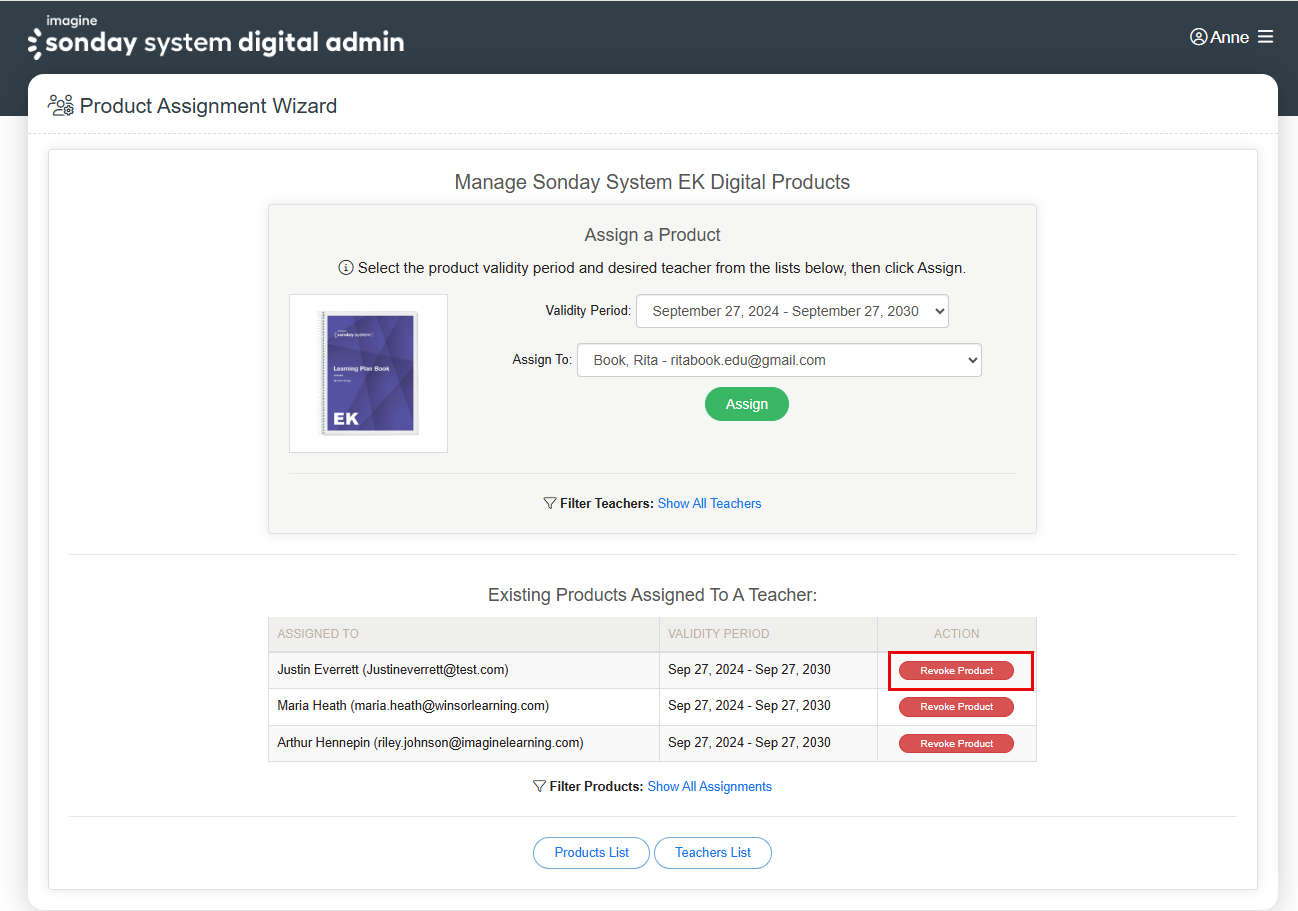Viewport: 1298px width, 911px height.
Task: Revoke product from Maria Heath
Action: (956, 706)
